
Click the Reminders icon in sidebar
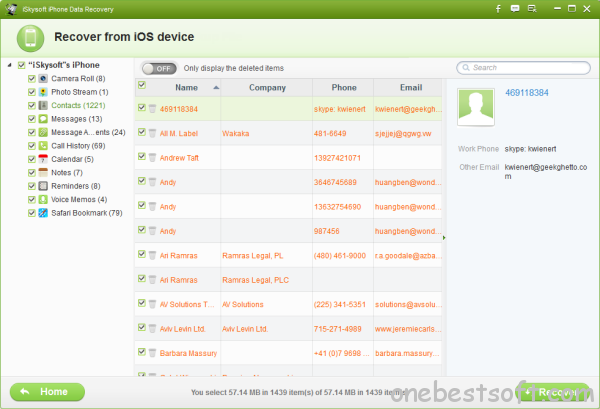[x=43, y=186]
